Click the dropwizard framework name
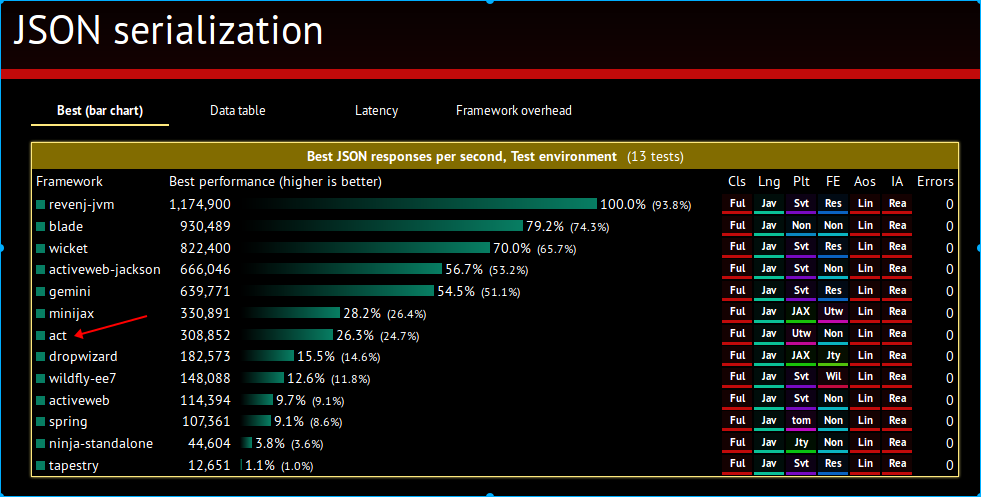 click(x=83, y=357)
